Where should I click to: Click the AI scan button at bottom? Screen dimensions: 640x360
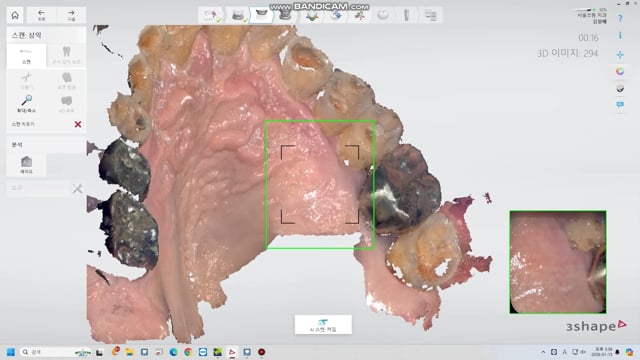click(323, 324)
